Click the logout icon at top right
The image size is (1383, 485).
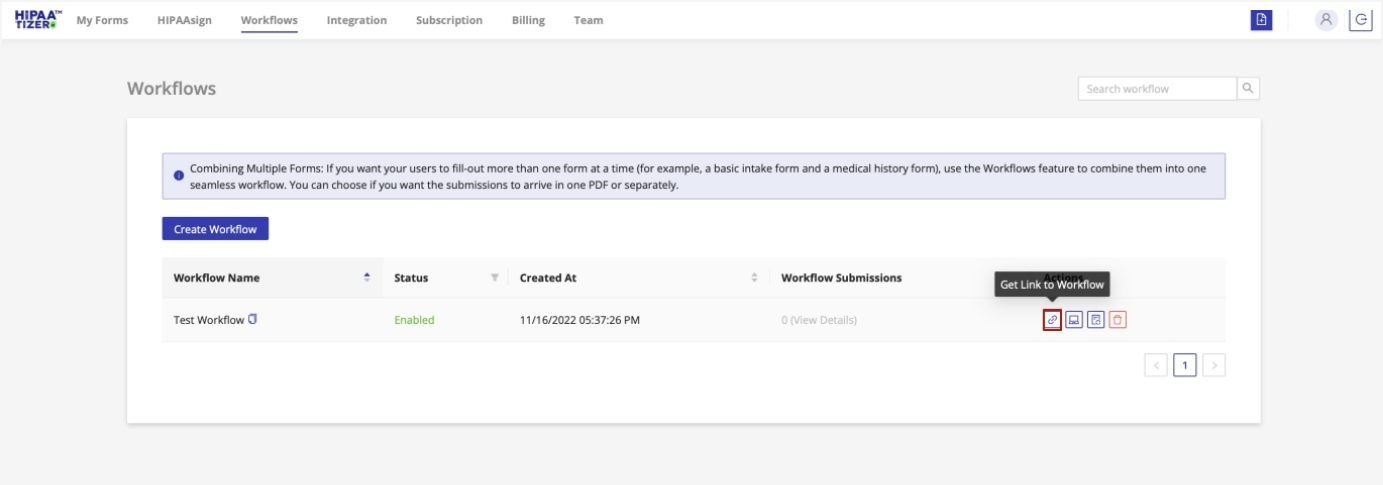1360,19
